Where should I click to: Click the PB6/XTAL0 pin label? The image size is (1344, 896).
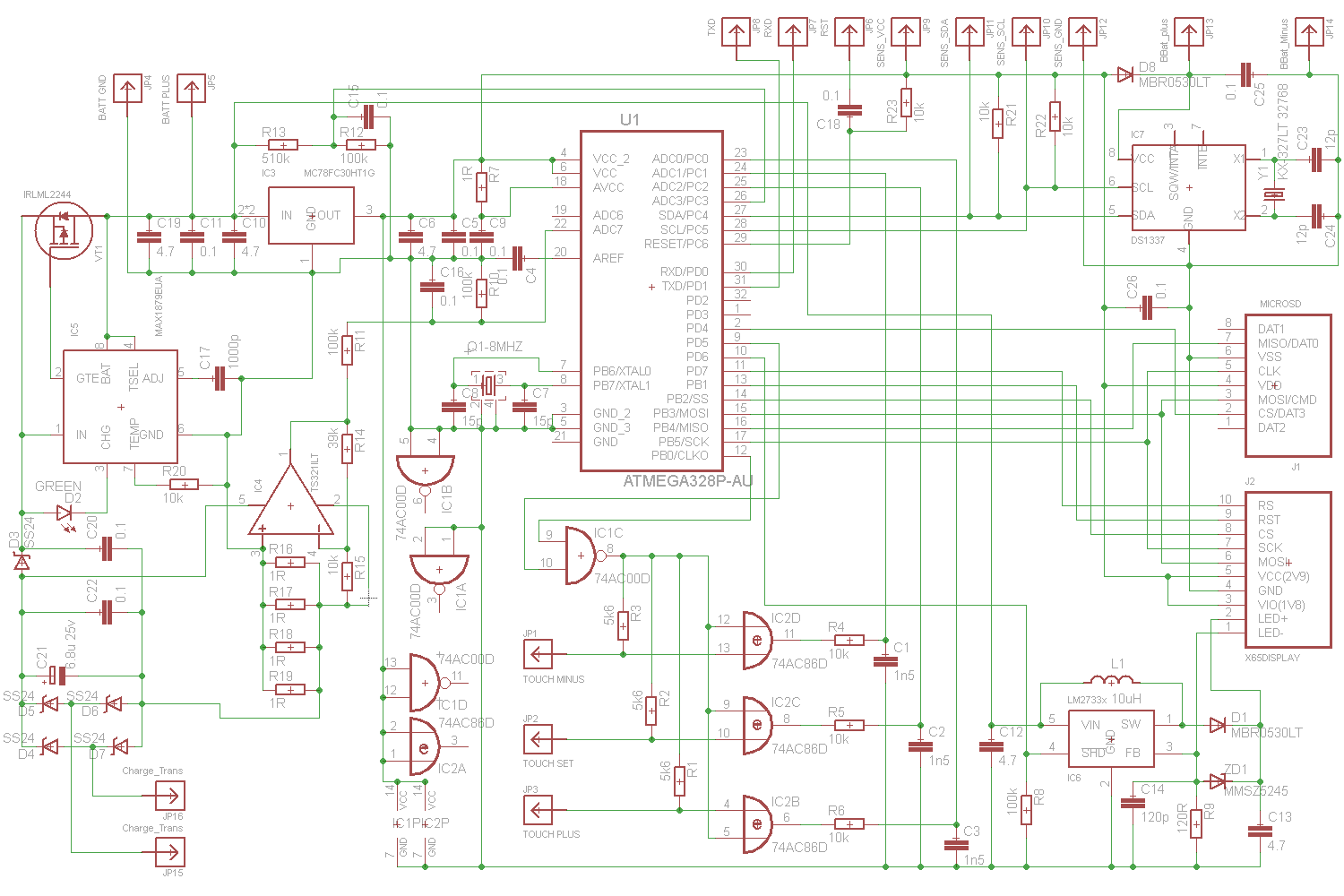[622, 371]
